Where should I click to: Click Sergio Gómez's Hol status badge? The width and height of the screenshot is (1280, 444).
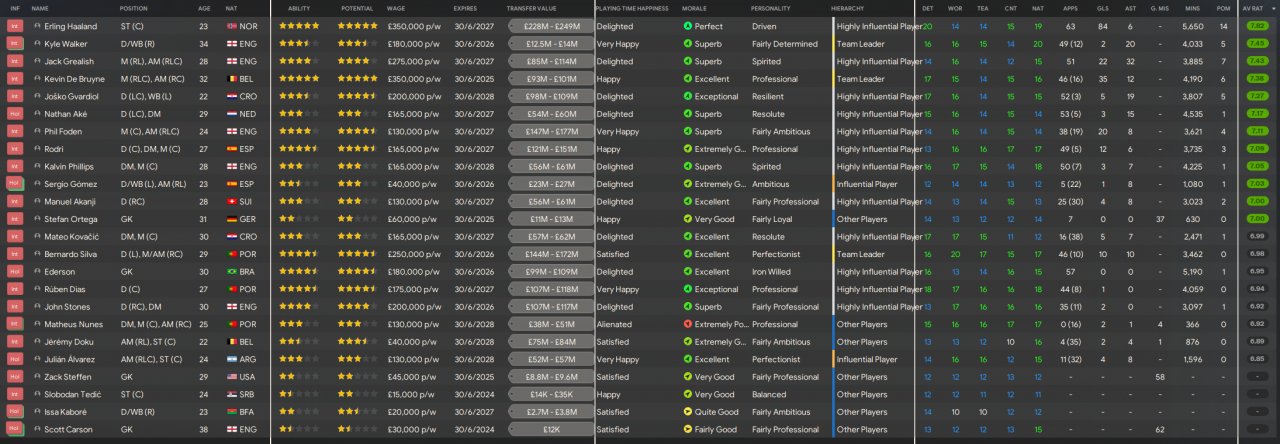[14, 184]
